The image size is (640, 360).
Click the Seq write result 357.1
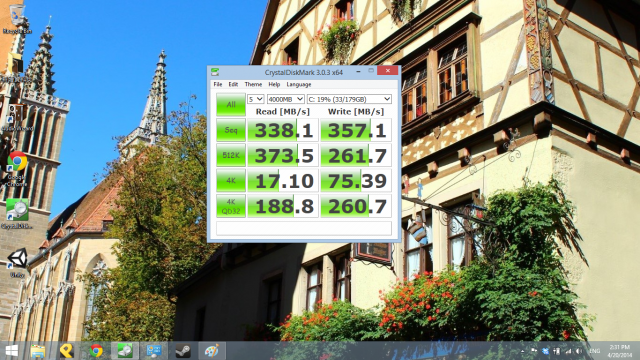356,130
